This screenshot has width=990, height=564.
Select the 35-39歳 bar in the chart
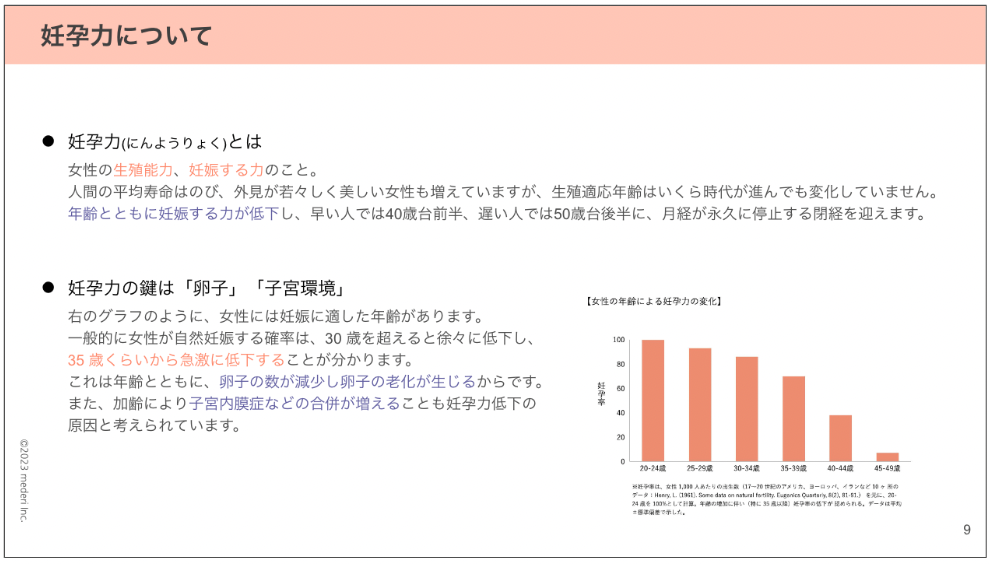click(794, 418)
